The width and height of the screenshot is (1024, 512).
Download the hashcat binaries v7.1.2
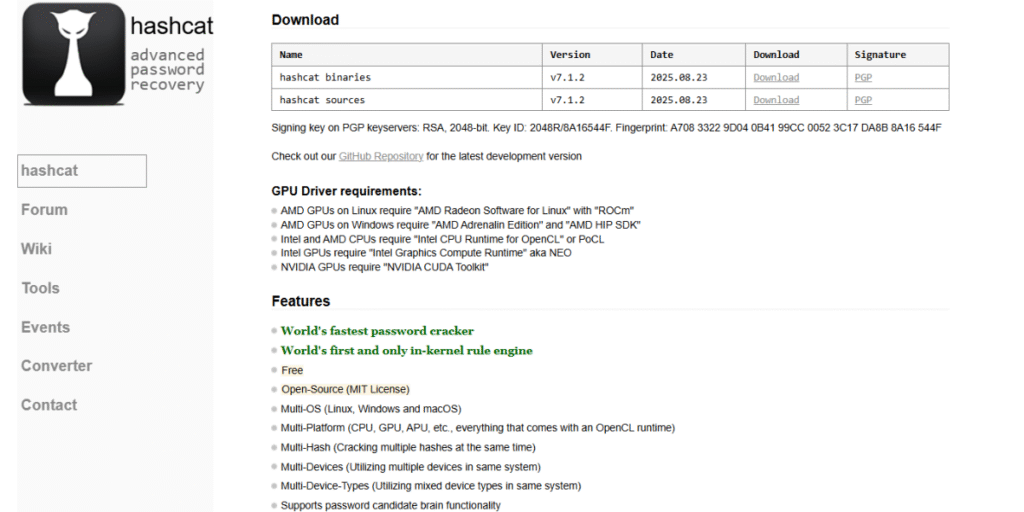[x=776, y=77]
